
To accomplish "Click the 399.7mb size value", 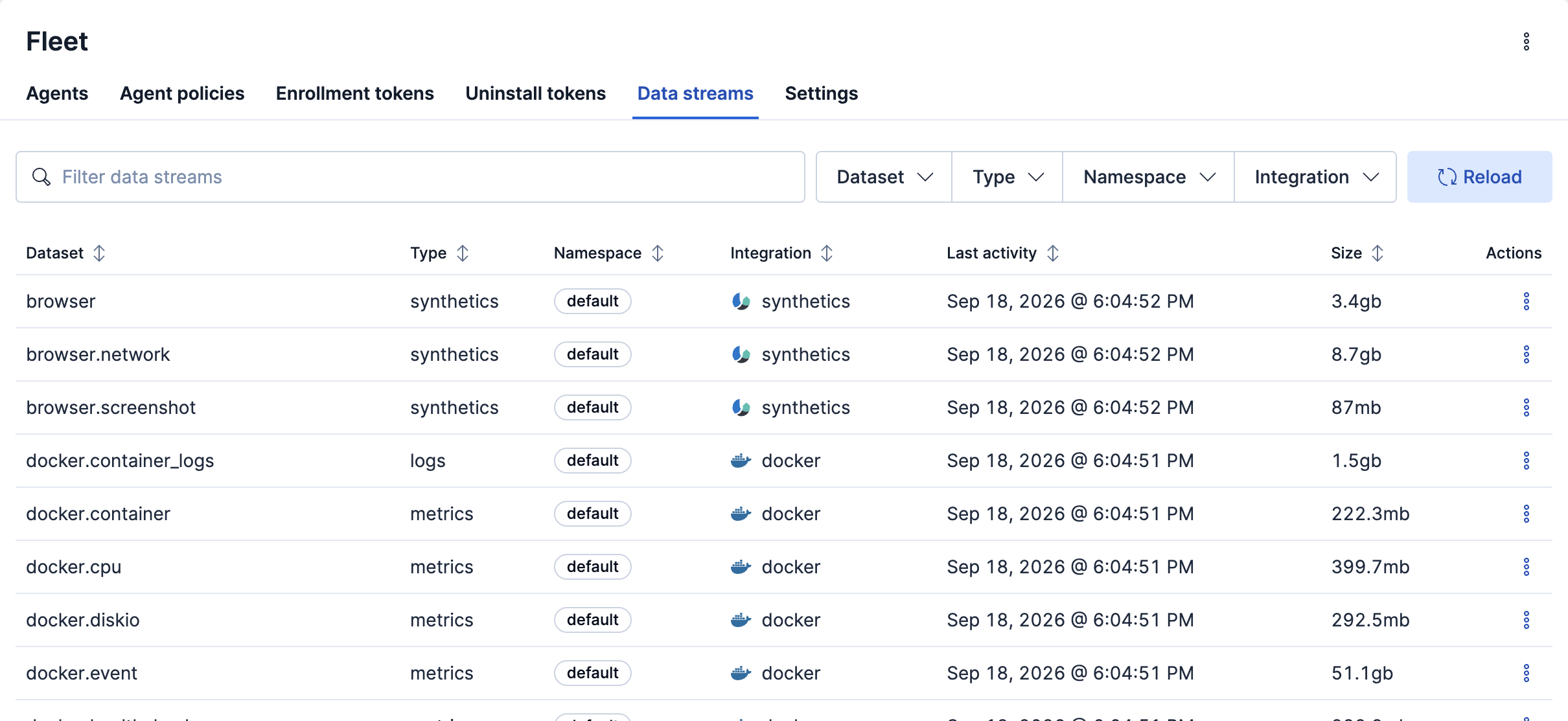I will tap(1370, 567).
